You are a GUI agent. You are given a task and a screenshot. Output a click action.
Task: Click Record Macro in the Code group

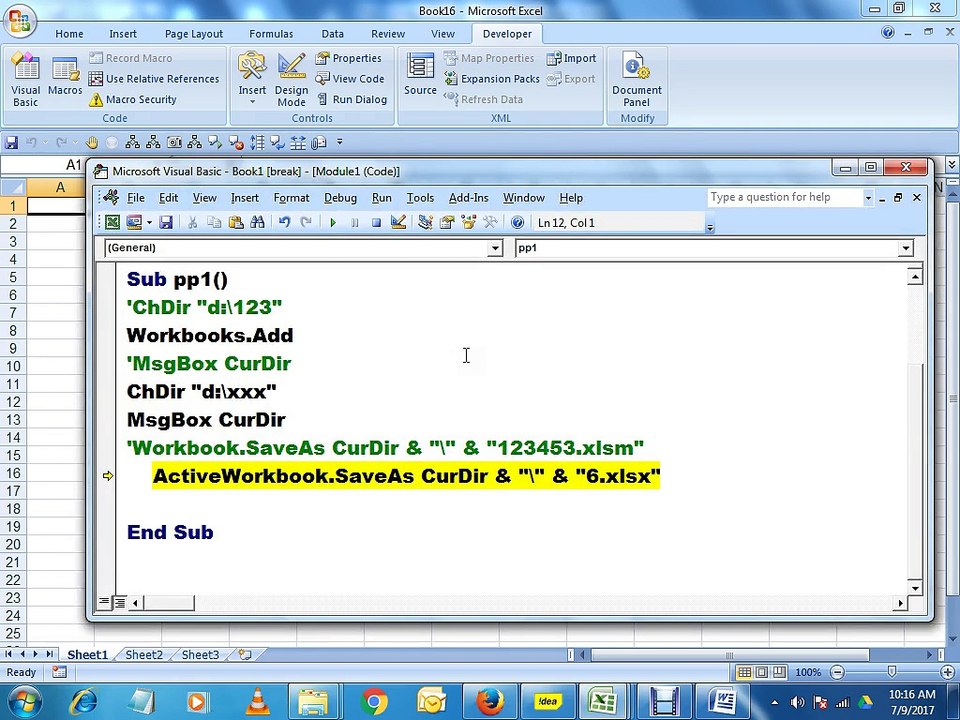130,58
